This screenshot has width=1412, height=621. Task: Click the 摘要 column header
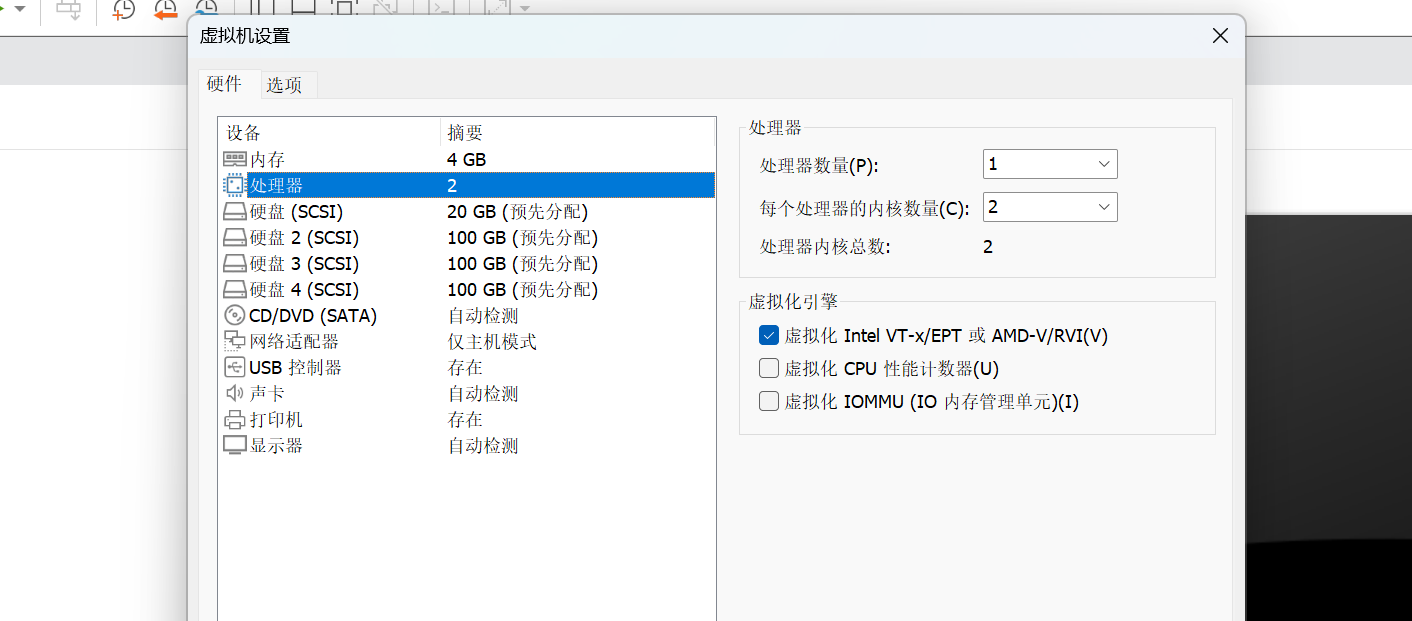(x=577, y=133)
